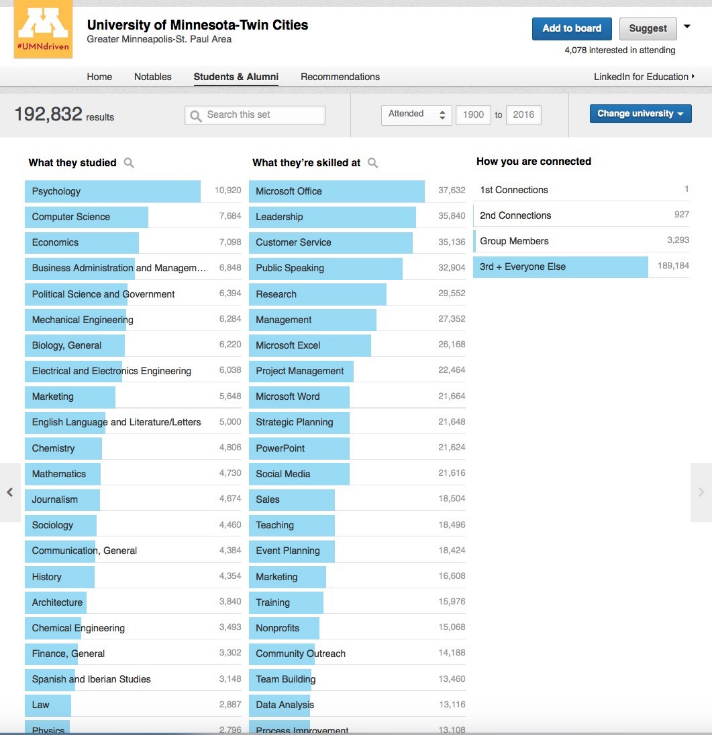Click the next arrow on right edge
Image resolution: width=712 pixels, height=735 pixels.
click(x=701, y=492)
